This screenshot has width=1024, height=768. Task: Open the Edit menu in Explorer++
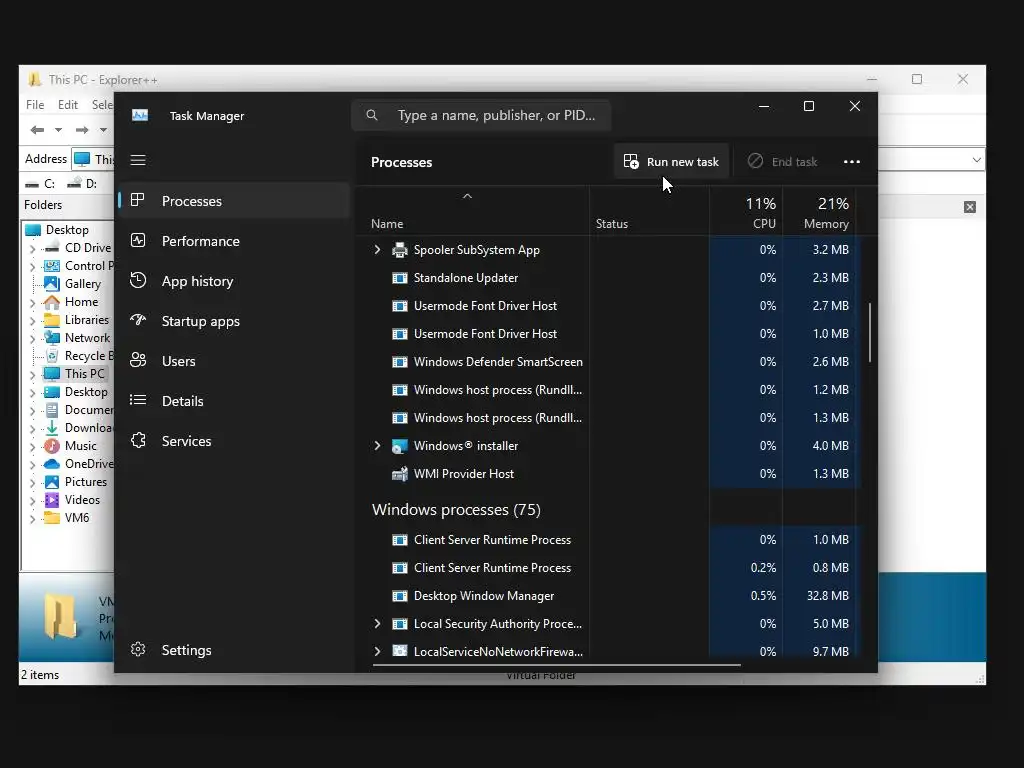pos(67,104)
